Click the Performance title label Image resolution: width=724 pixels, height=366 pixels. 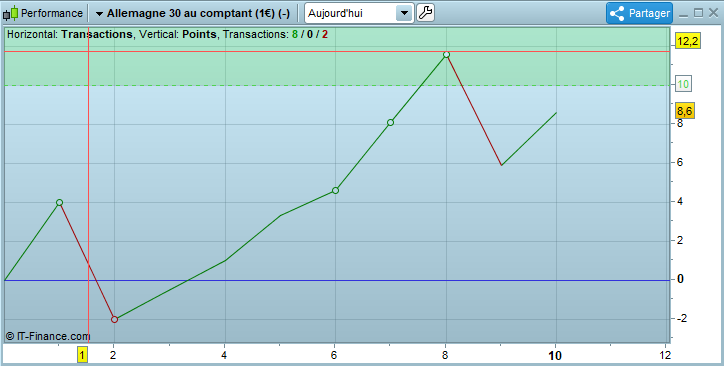[x=52, y=13]
